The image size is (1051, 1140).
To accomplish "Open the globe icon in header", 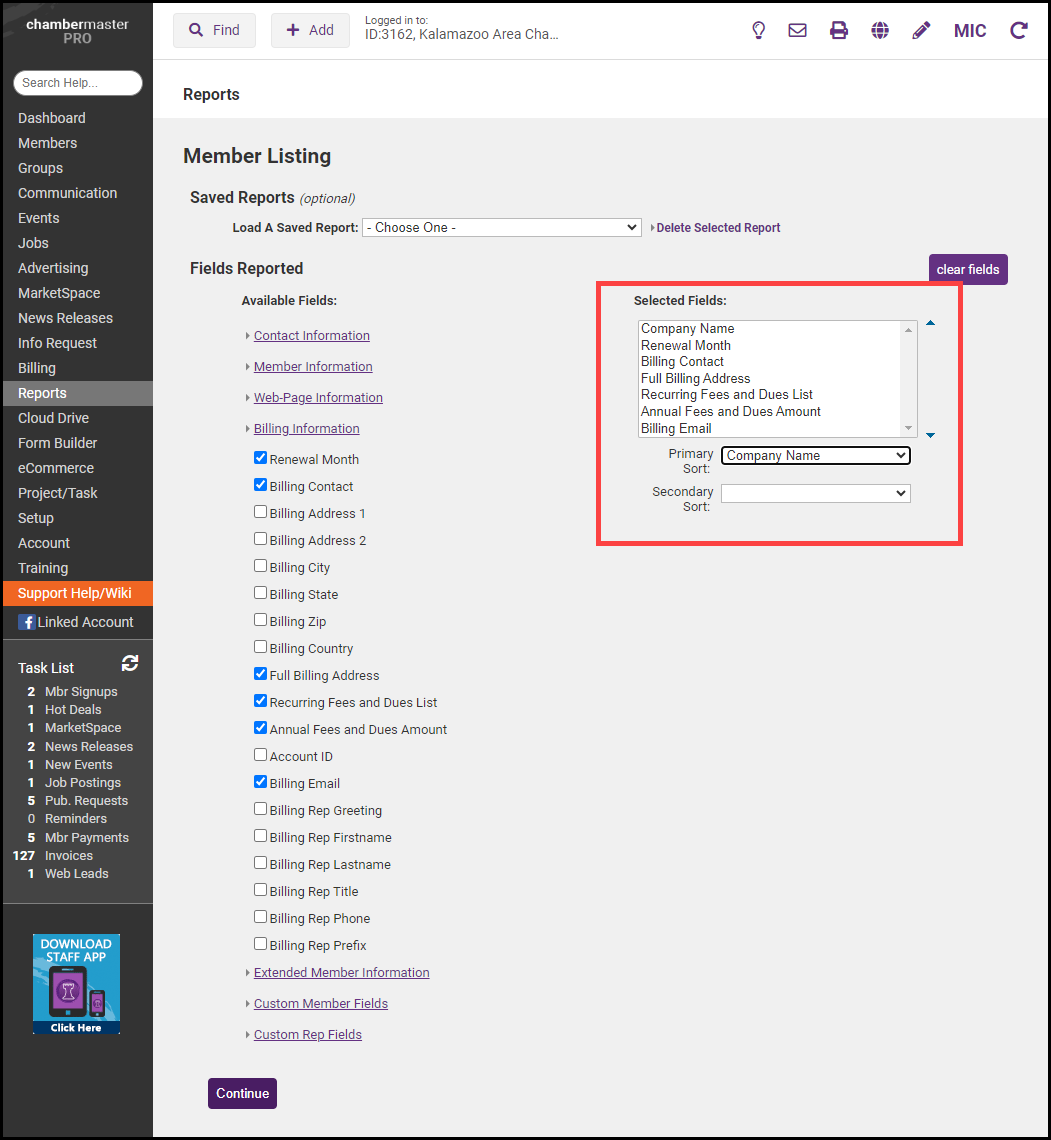I will tap(880, 30).
